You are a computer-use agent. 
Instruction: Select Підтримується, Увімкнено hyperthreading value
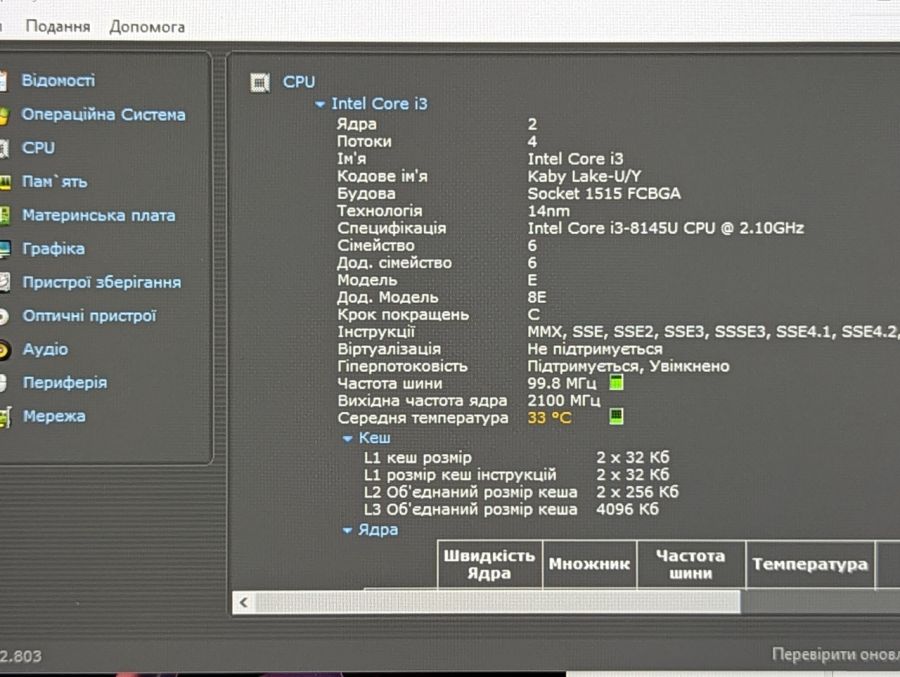[629, 366]
